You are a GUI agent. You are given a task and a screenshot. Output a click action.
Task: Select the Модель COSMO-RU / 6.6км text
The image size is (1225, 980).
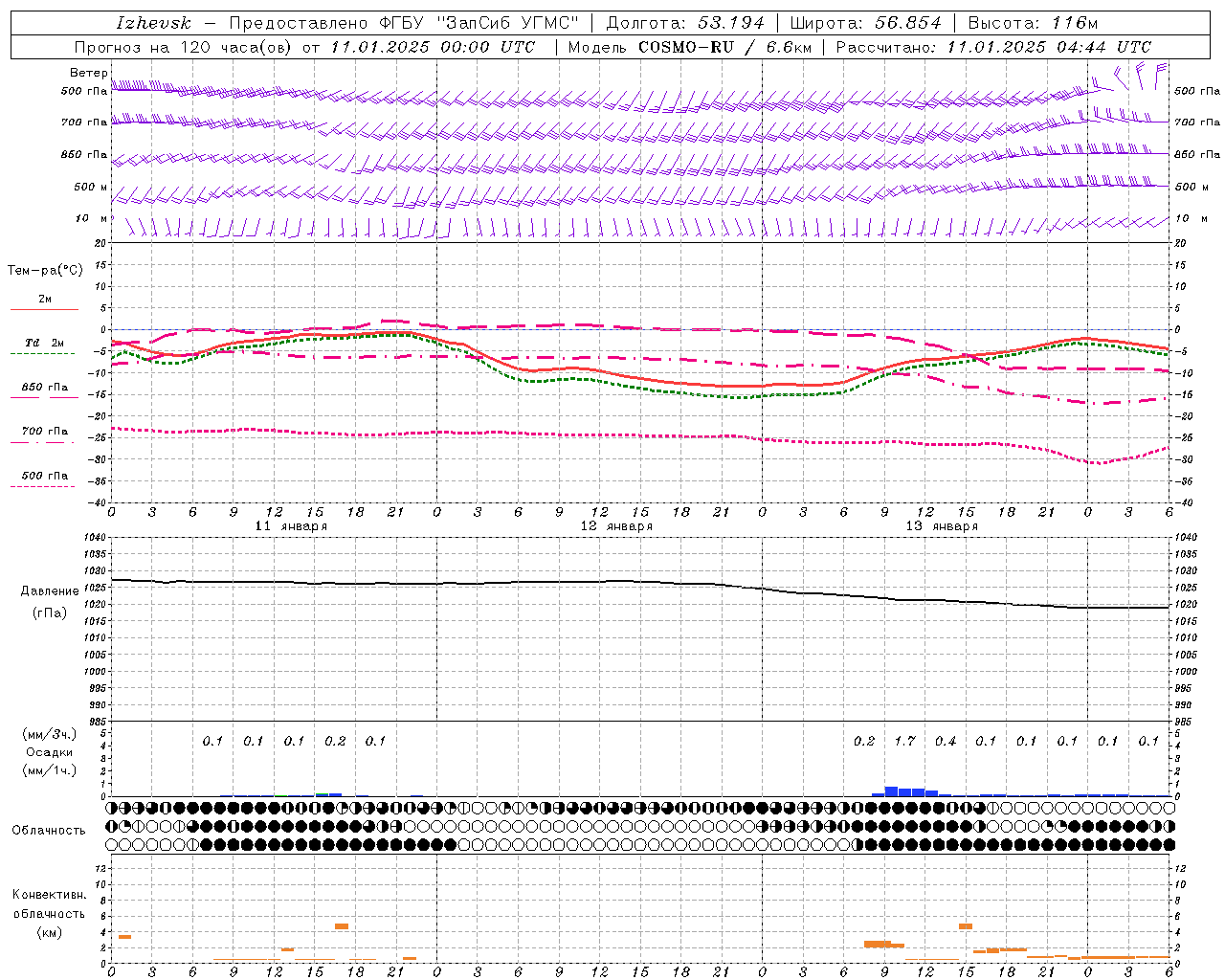(x=691, y=47)
